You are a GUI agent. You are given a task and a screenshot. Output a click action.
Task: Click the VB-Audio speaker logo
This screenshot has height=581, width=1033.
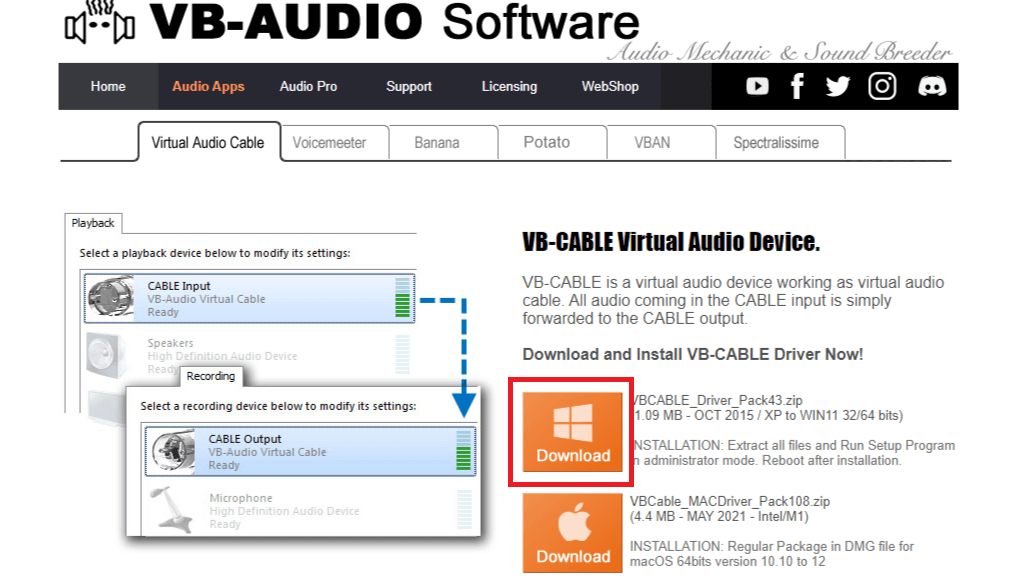(99, 26)
